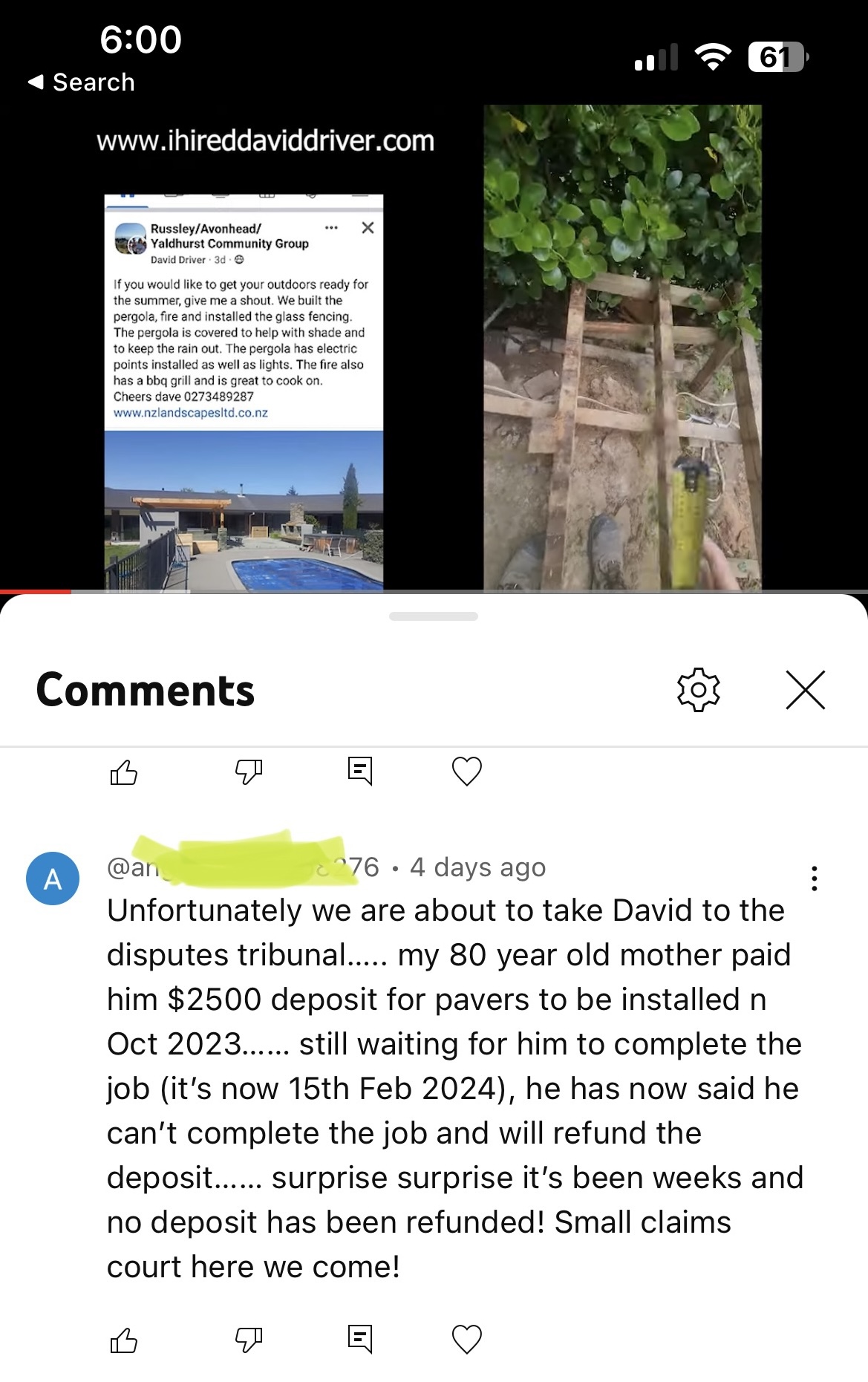This screenshot has height=1382, width=868.
Task: Tap the battery indicator in status bar
Action: point(778,57)
